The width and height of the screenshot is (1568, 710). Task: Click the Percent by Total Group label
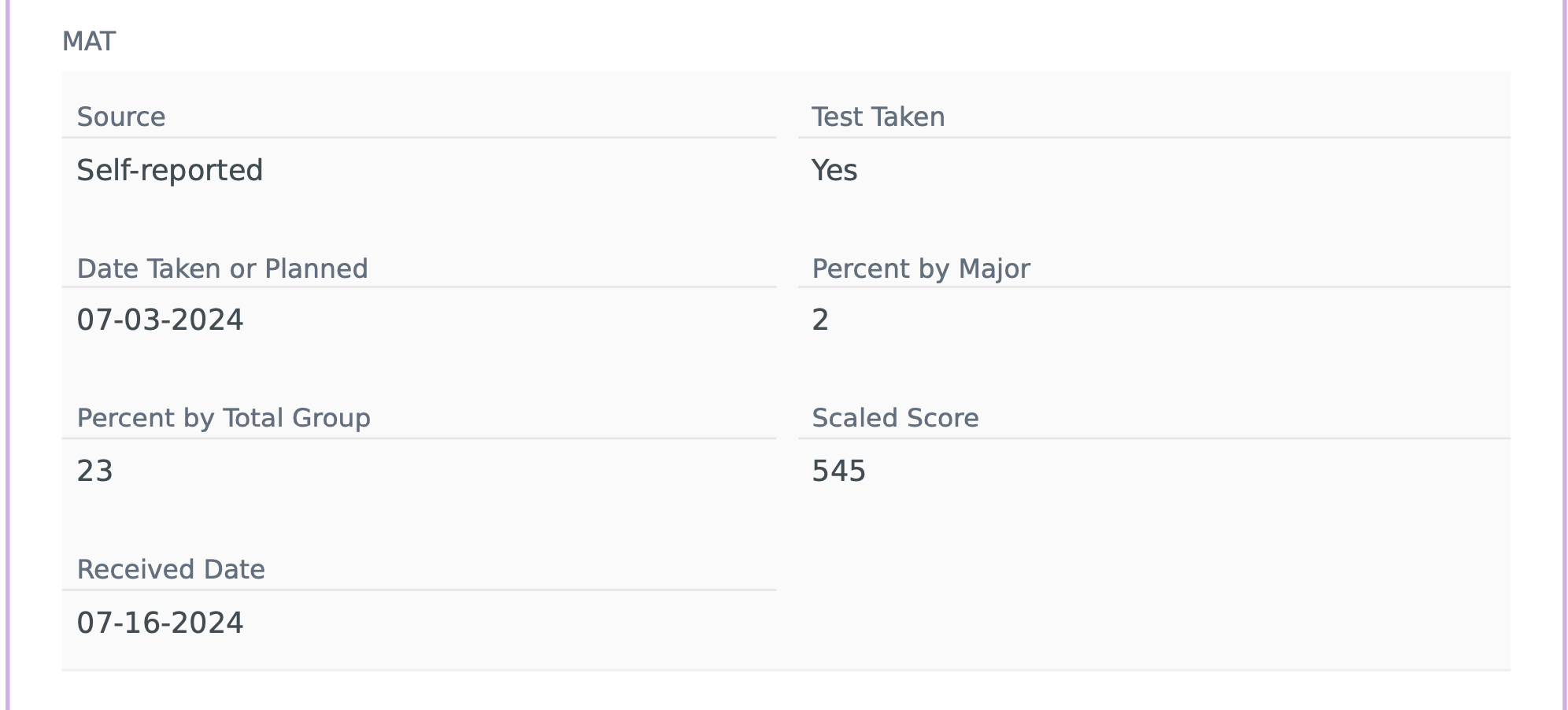tap(224, 418)
